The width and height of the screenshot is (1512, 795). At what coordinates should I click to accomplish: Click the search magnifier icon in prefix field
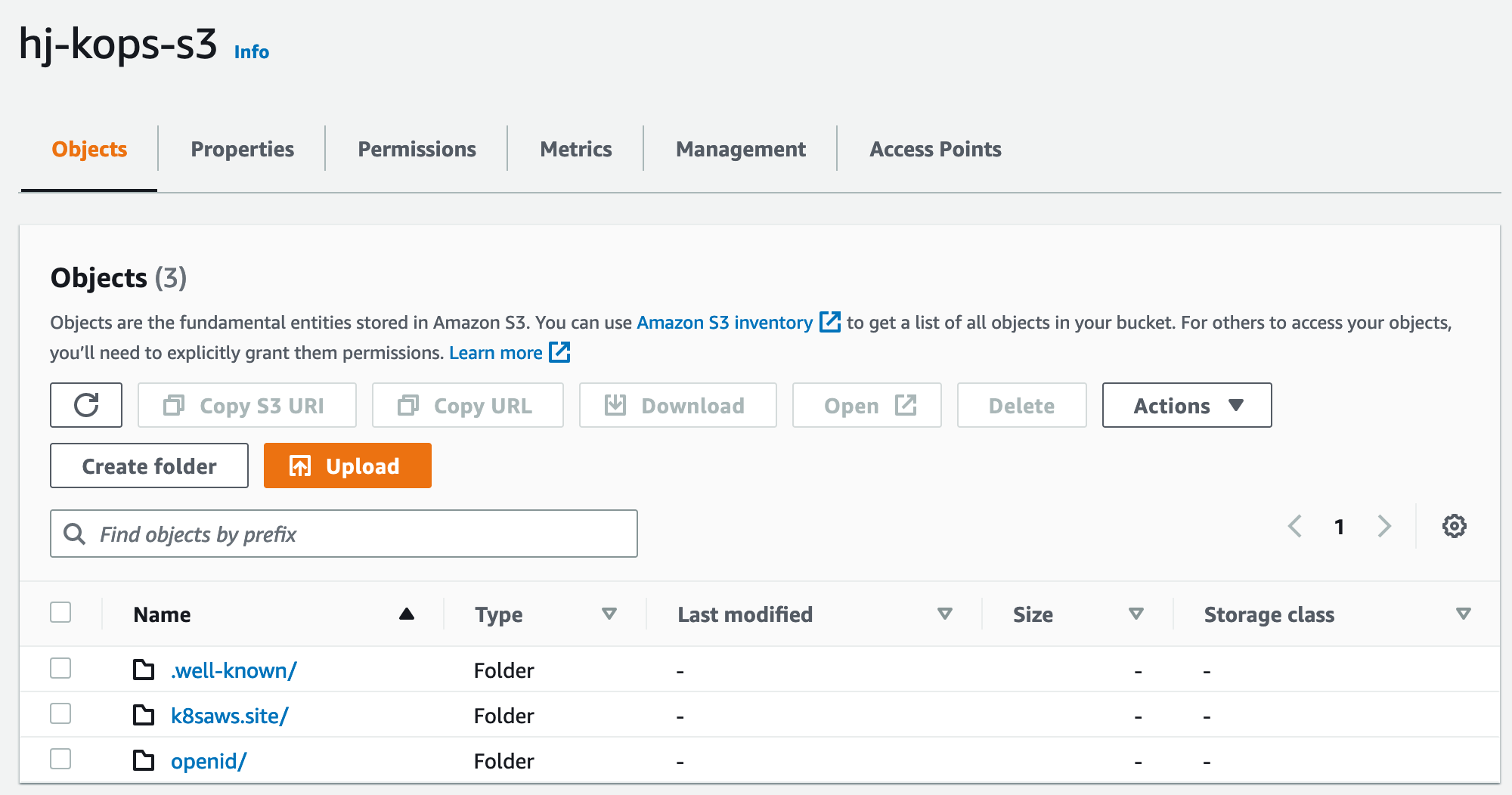74,534
